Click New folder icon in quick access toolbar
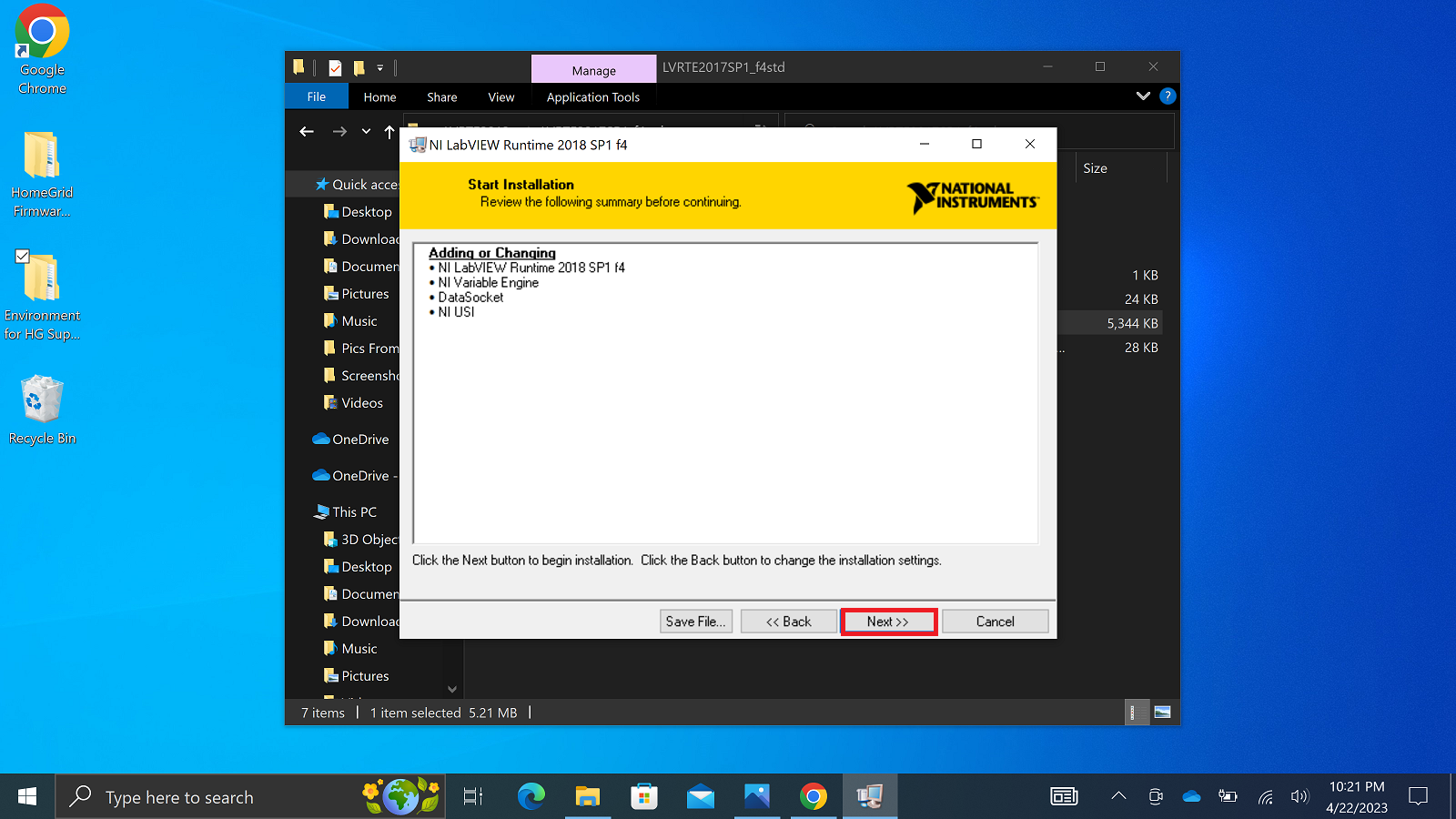1456x819 pixels. coord(359,67)
